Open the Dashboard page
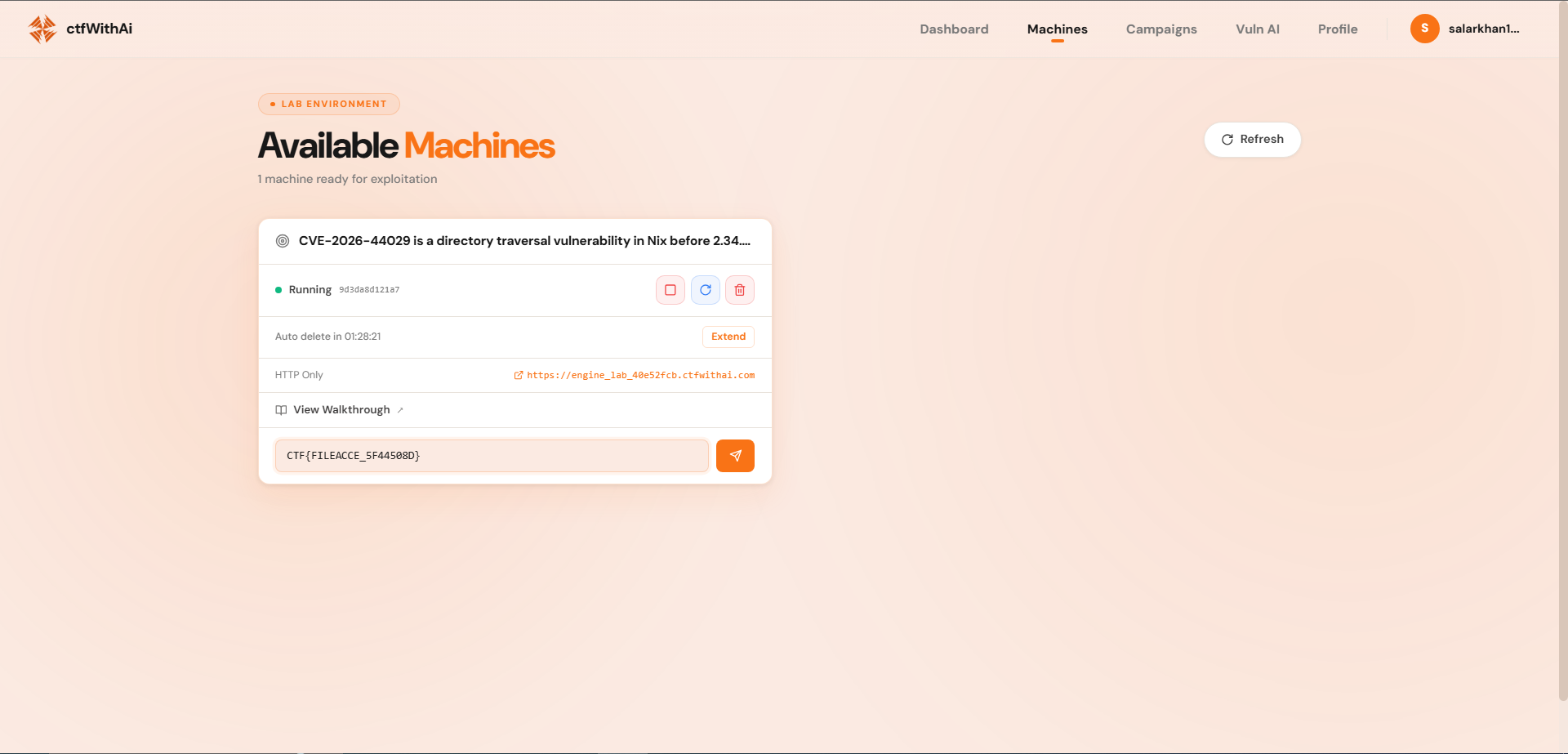This screenshot has width=1568, height=754. [954, 29]
